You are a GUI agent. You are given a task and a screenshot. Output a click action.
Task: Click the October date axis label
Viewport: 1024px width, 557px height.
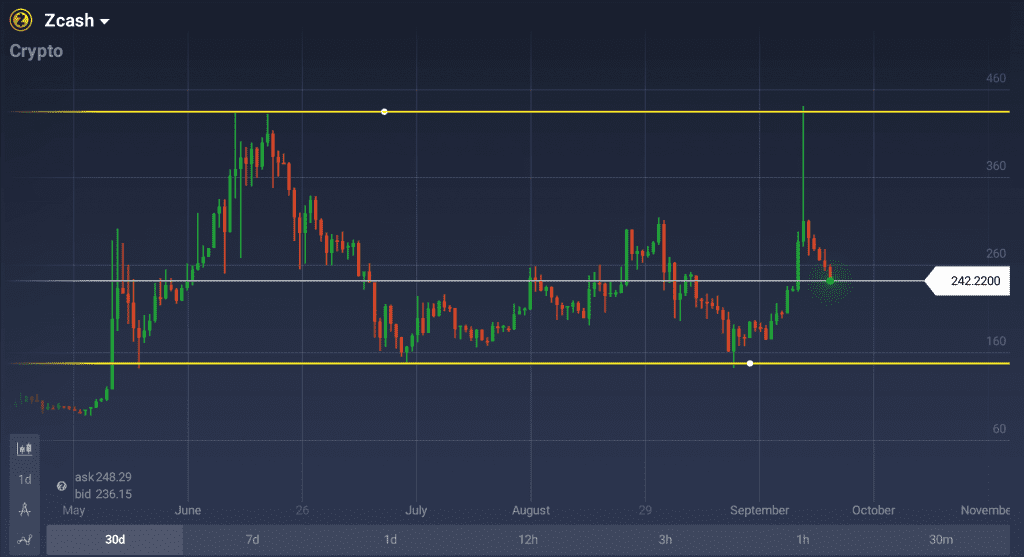coord(873,510)
